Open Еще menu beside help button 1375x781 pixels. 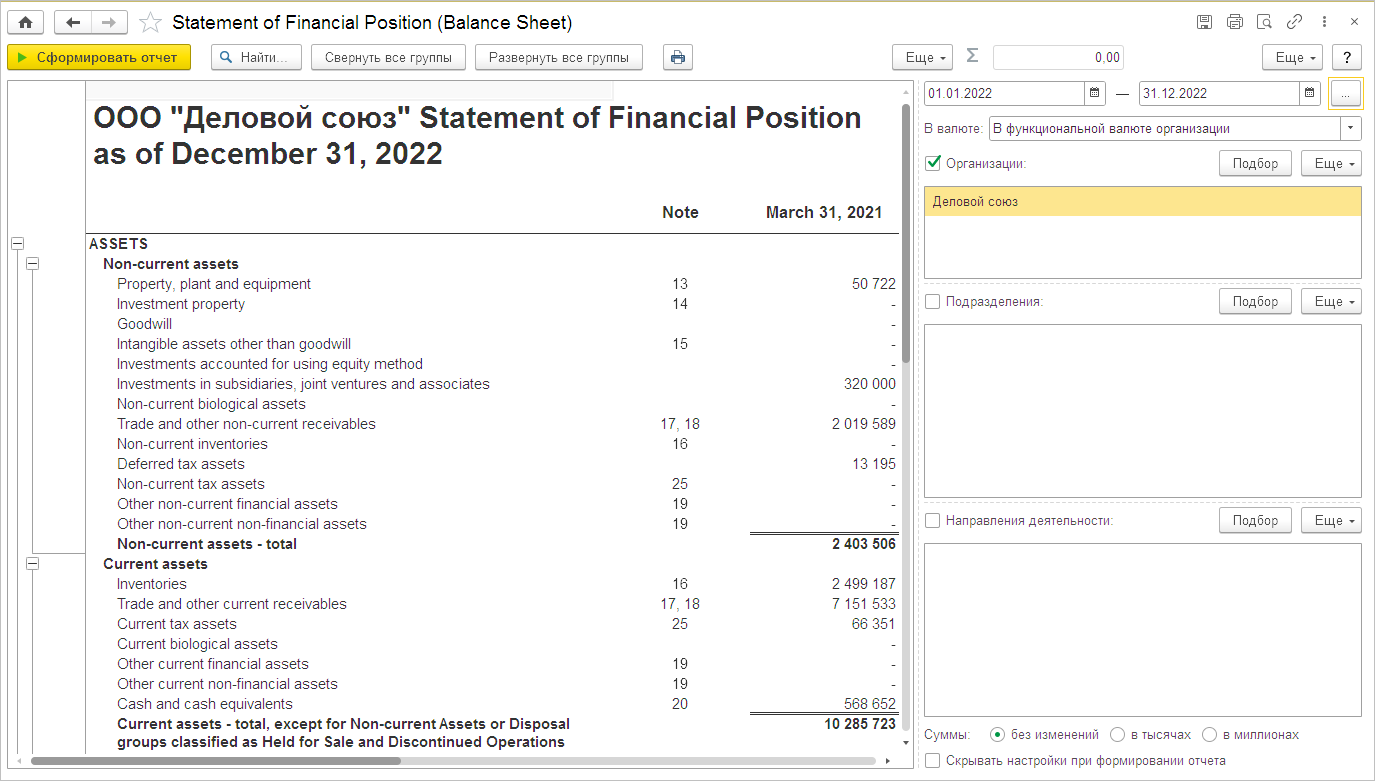[1292, 57]
